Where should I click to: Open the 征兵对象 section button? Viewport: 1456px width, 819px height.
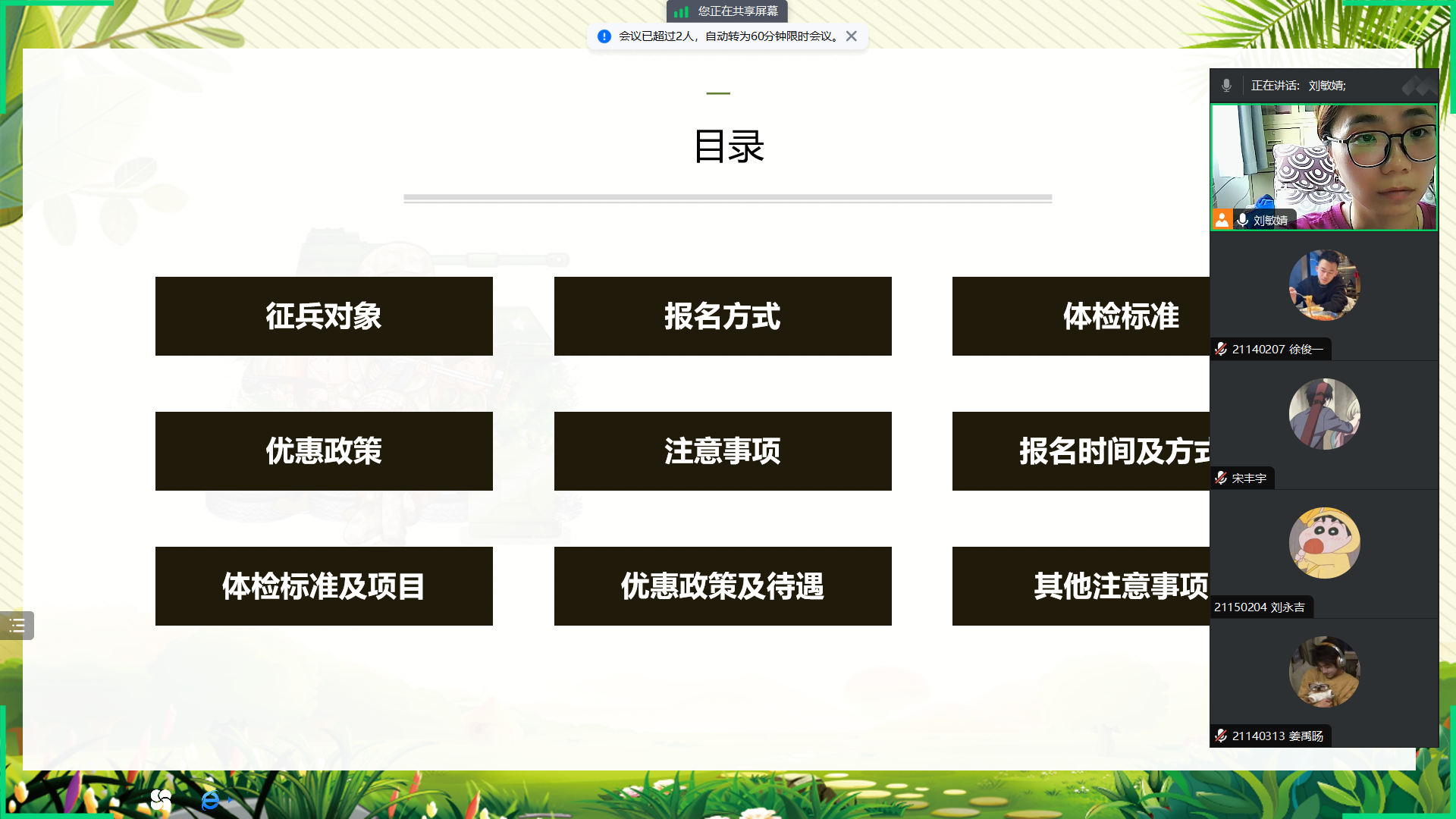tap(324, 316)
